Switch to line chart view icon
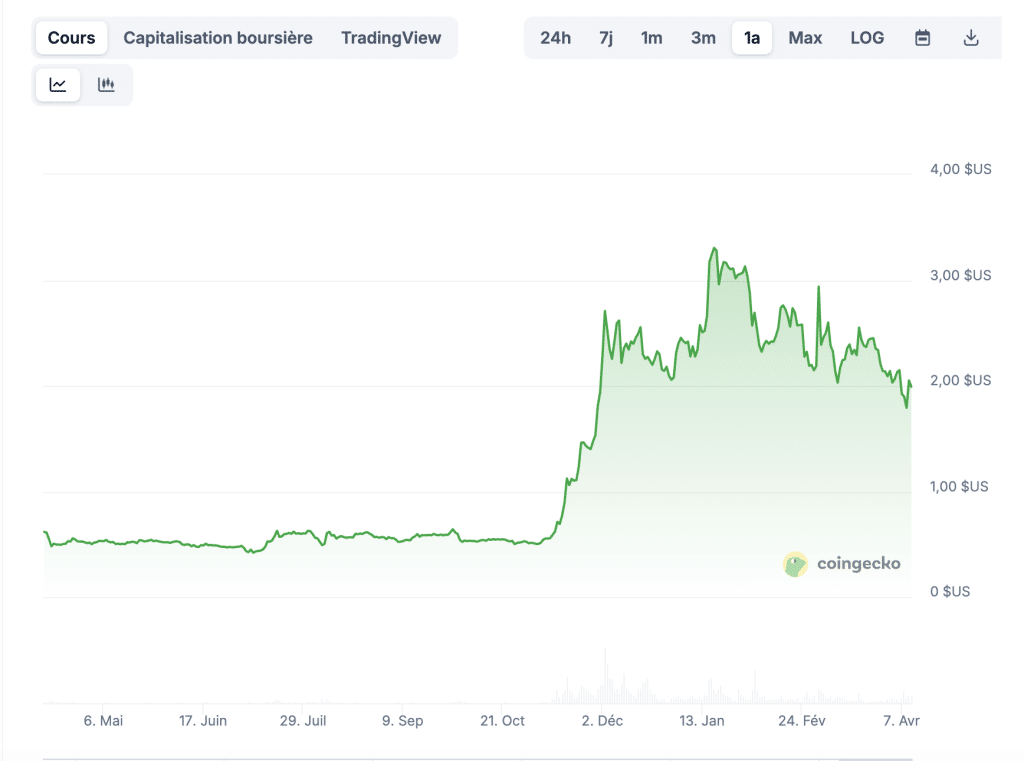The width and height of the screenshot is (1024, 761). [58, 85]
